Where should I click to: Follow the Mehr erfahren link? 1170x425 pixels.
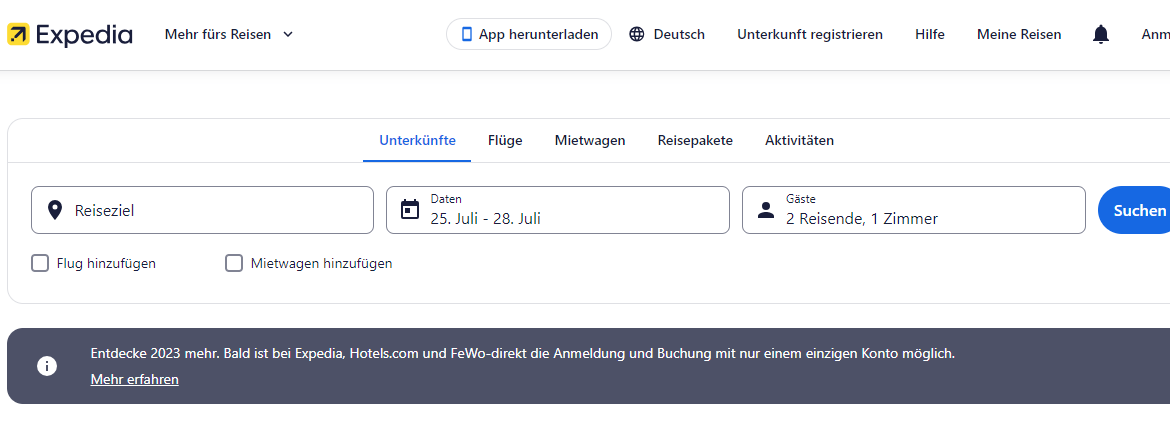(135, 379)
